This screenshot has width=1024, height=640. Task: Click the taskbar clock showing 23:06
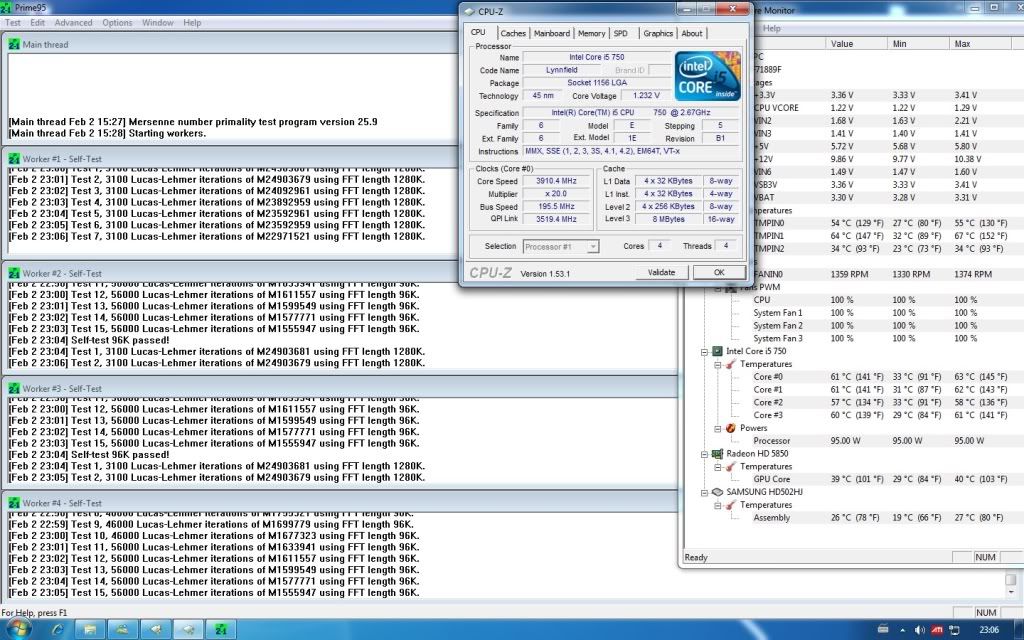pos(989,630)
